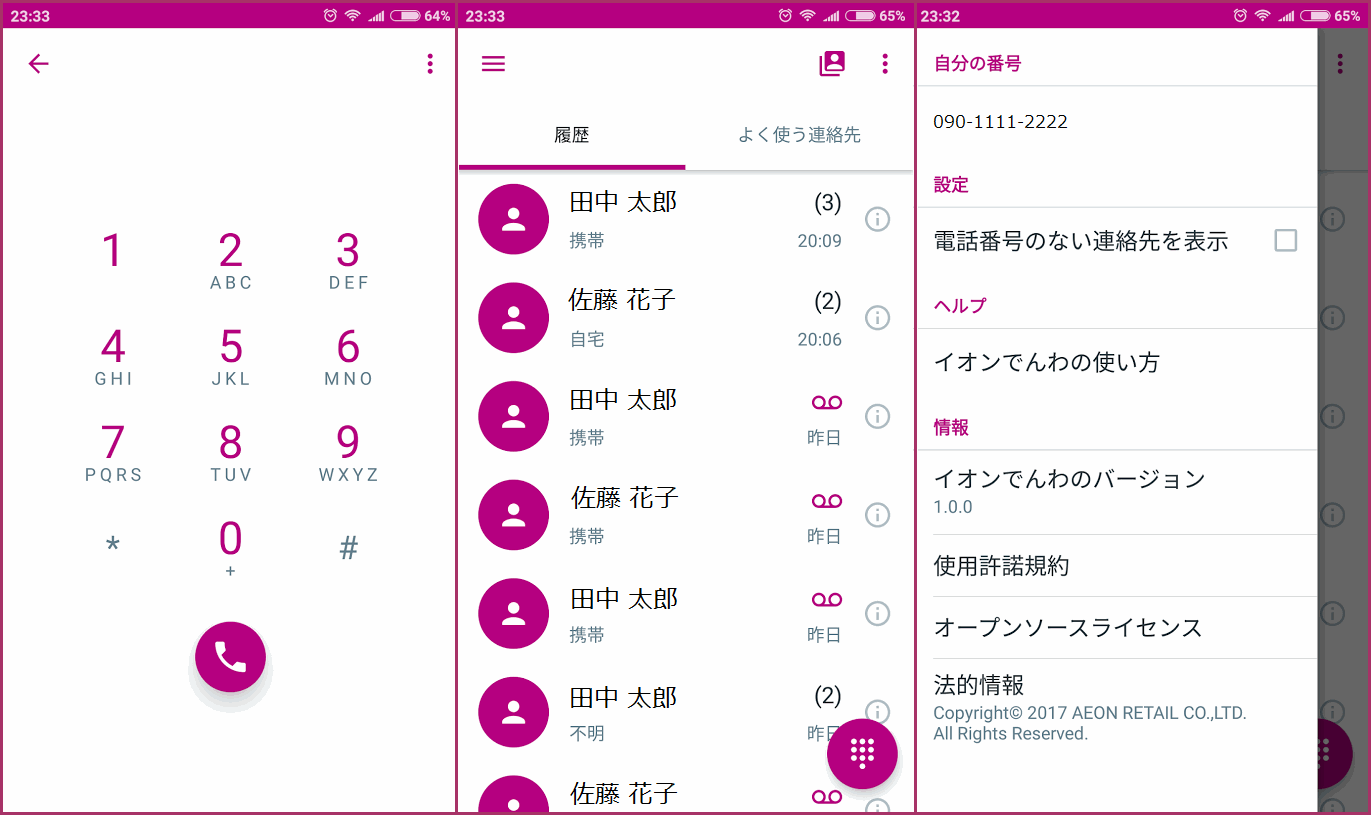Tap the avatar of 佐藤 花子 自宅 call

point(514,318)
